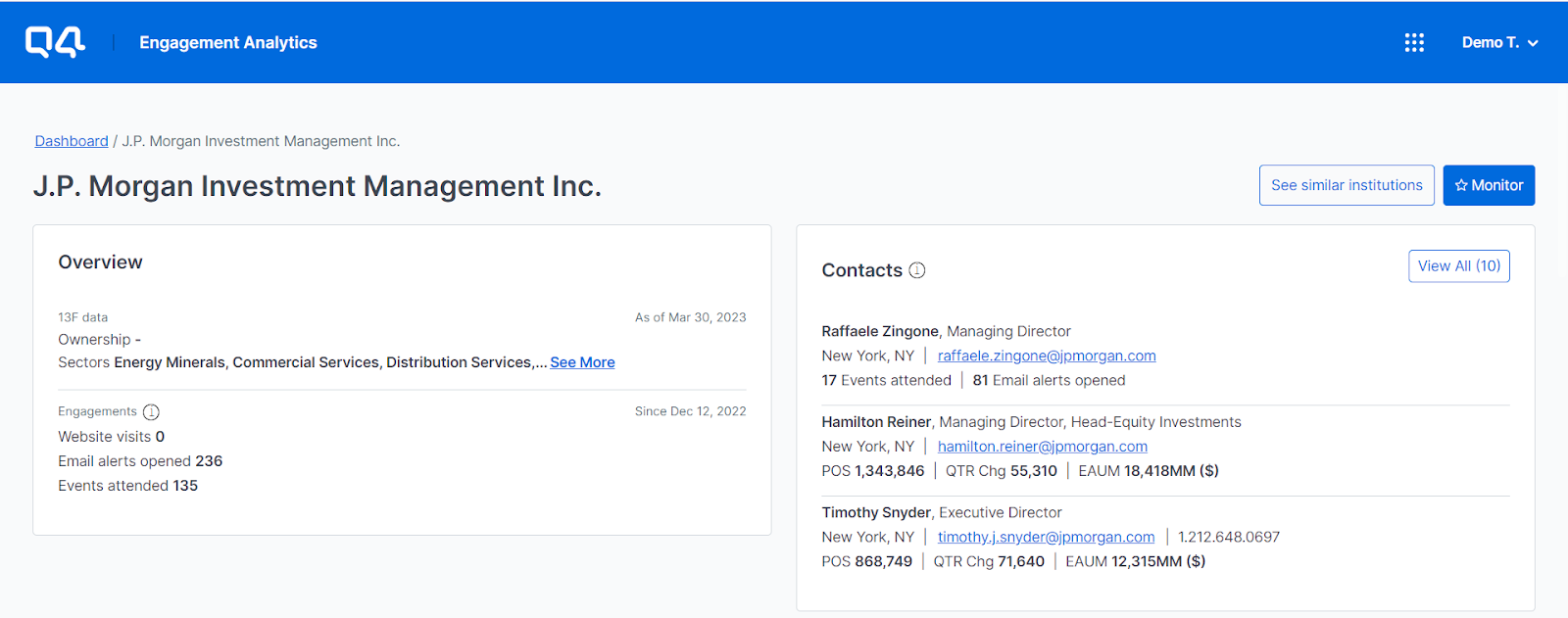
Task: Go to Dashboard breadcrumb link
Action: [72, 141]
